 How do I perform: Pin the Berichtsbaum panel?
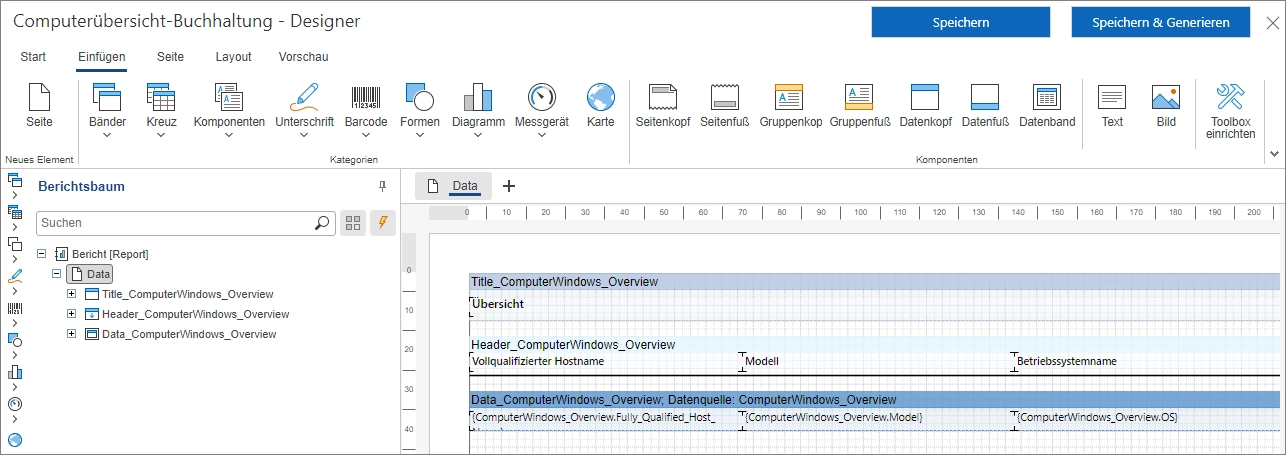coord(382,187)
